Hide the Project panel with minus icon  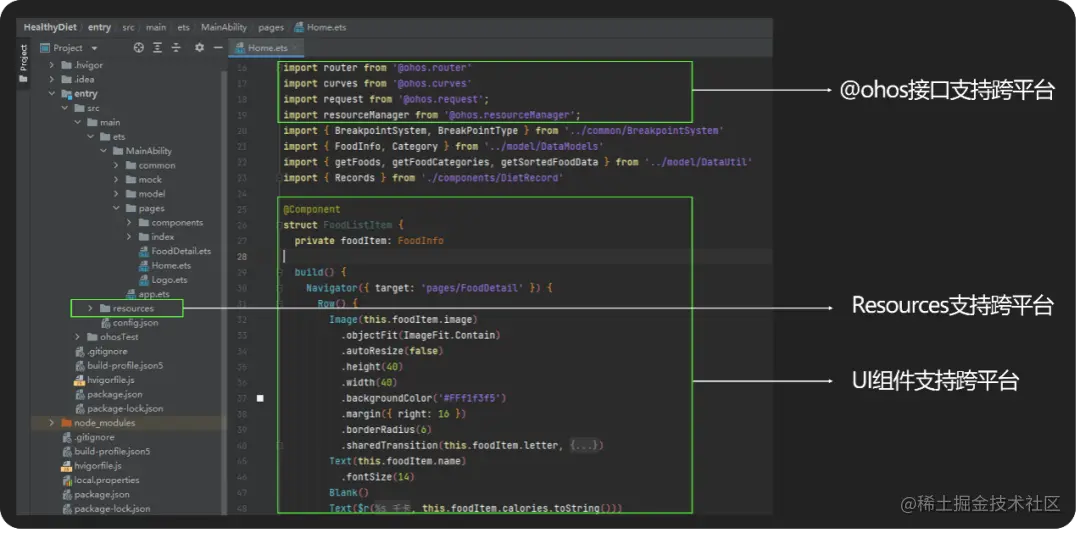(x=218, y=48)
